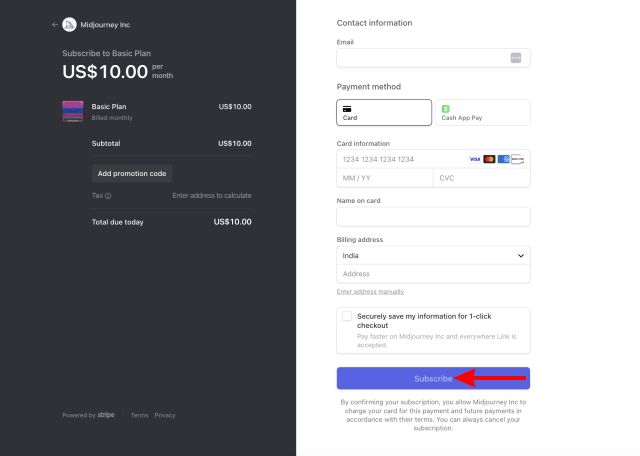The image size is (640, 456).
Task: Click Enter address manually link
Action: [370, 291]
